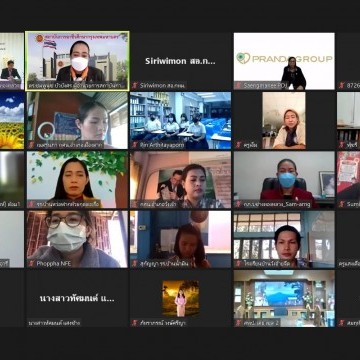
Task: Select the highlighted active speaker video tile
Action: 77,61
